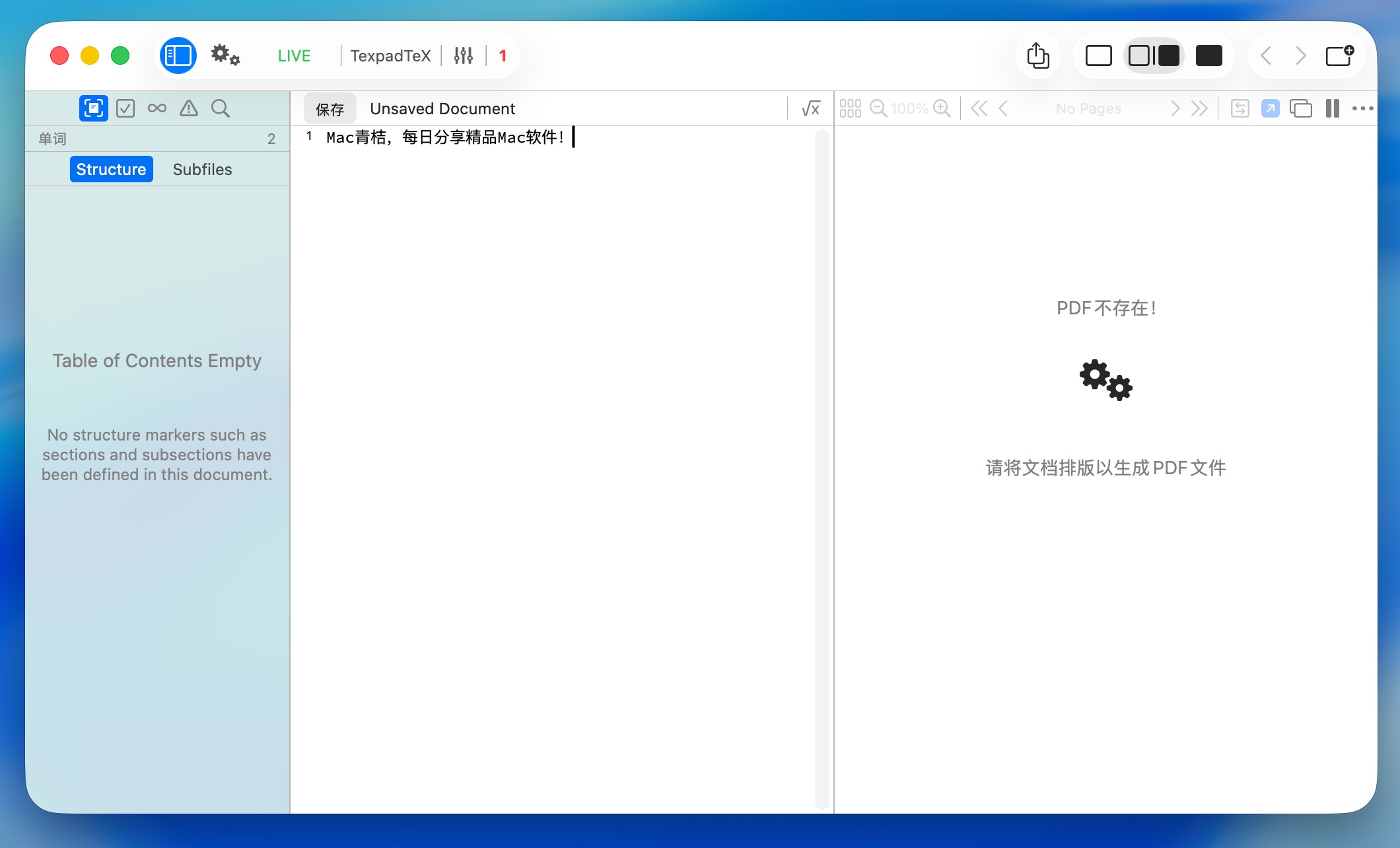1400x848 pixels.
Task: Open typeset settings sliders icon
Action: pos(464,56)
